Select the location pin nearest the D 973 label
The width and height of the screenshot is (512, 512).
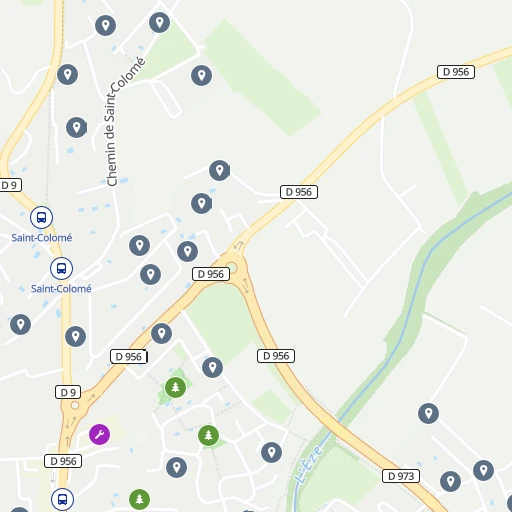450,481
